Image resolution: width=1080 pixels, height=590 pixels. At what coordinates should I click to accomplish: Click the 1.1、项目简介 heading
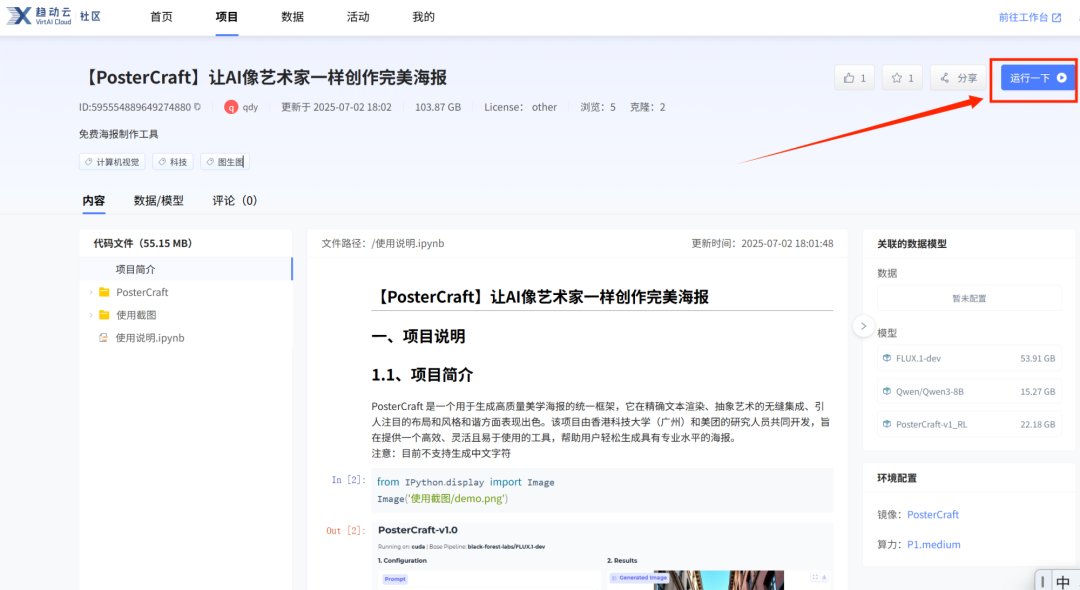pos(422,375)
